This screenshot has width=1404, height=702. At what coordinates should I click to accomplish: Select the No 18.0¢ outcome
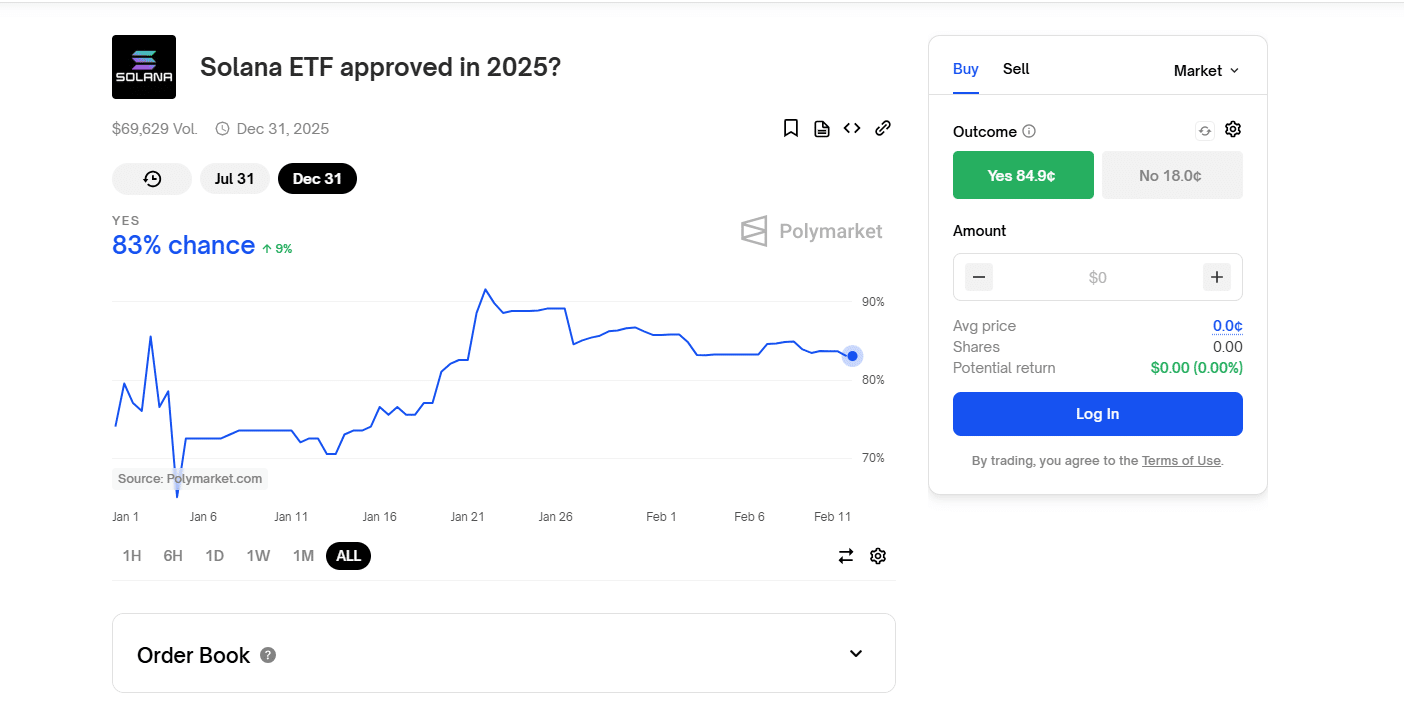1172,176
